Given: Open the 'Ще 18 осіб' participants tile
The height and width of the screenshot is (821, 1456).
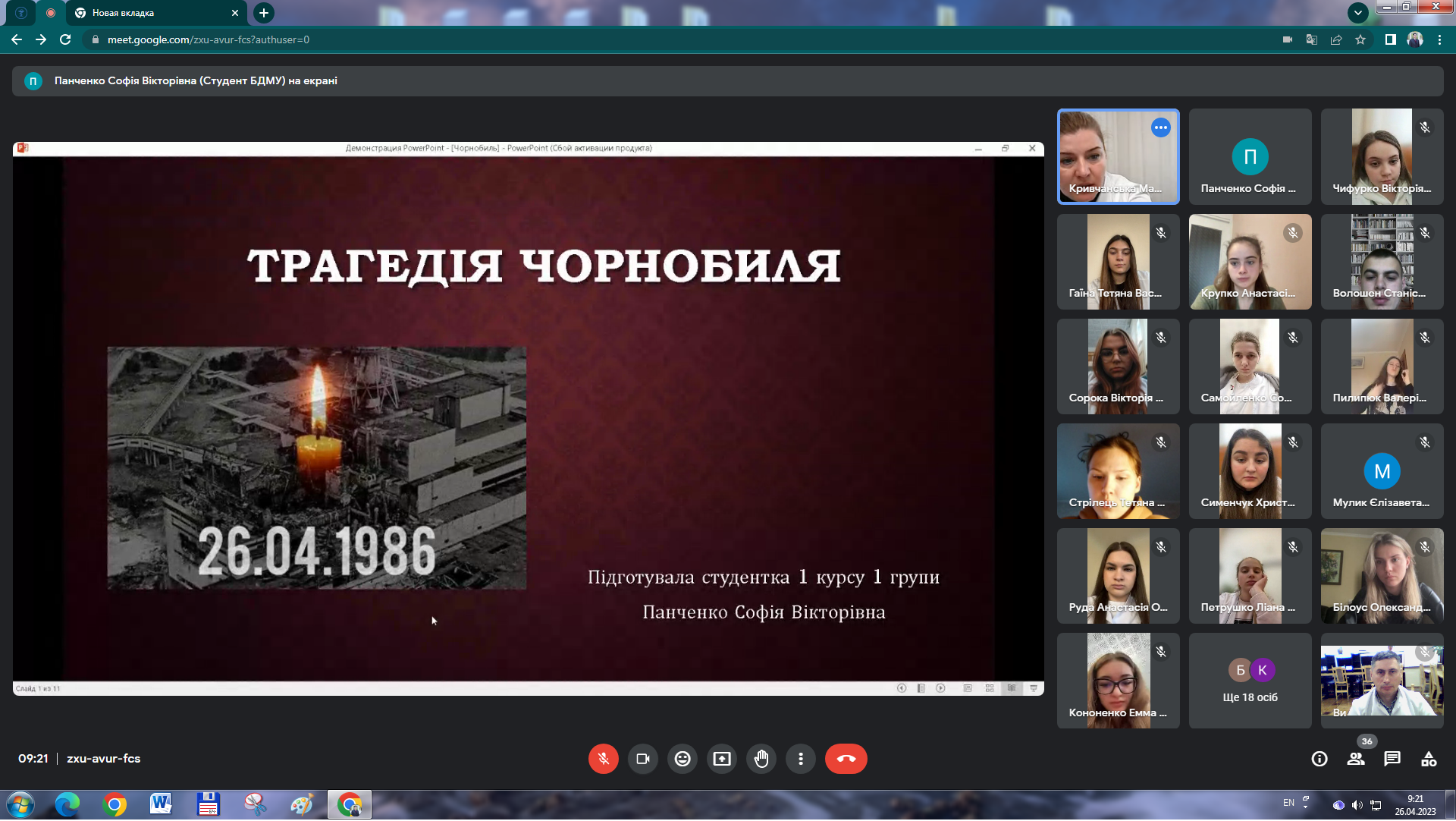Looking at the screenshot, I should tap(1250, 681).
